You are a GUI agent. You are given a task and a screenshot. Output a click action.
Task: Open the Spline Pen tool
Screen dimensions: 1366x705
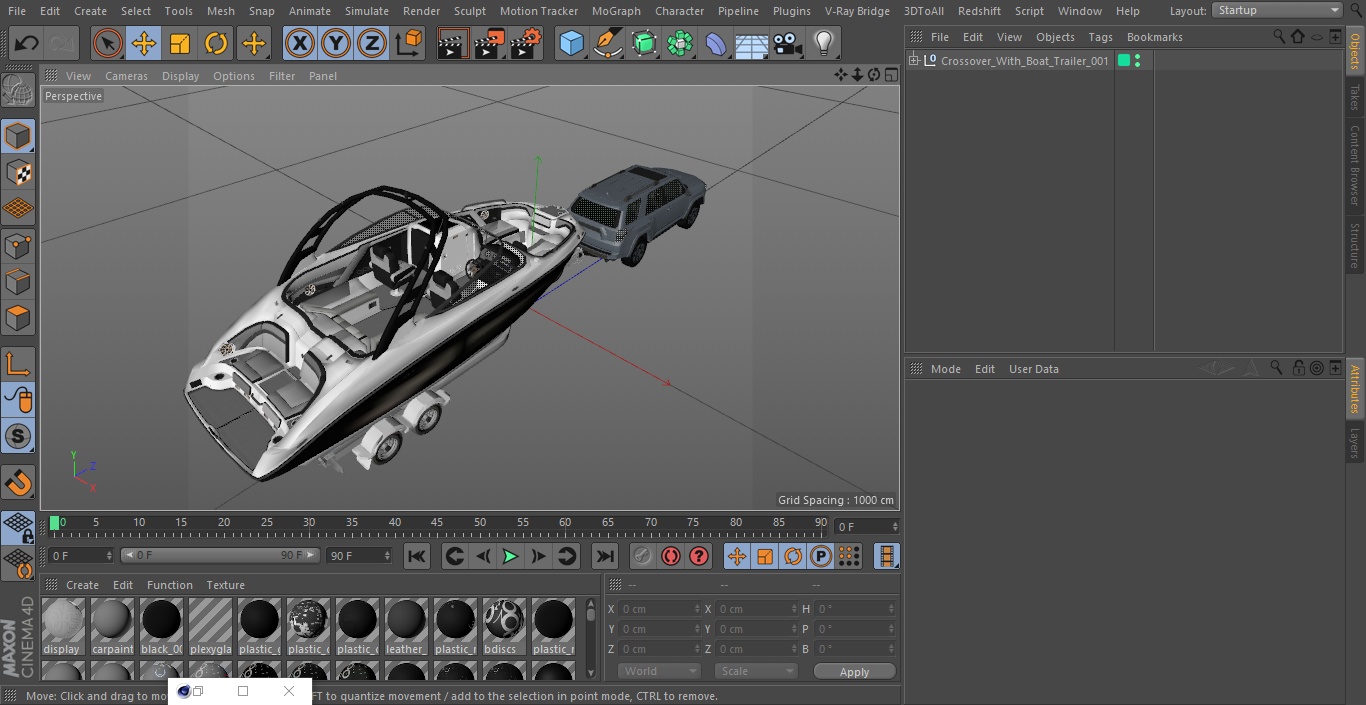pos(607,43)
